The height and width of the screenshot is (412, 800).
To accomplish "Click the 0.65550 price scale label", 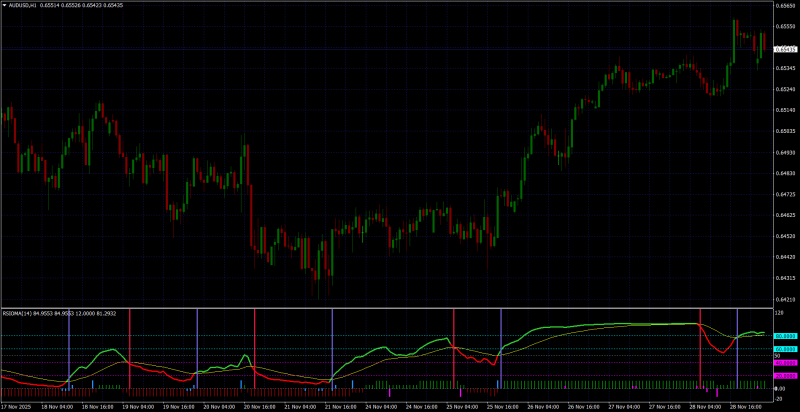I will (784, 26).
